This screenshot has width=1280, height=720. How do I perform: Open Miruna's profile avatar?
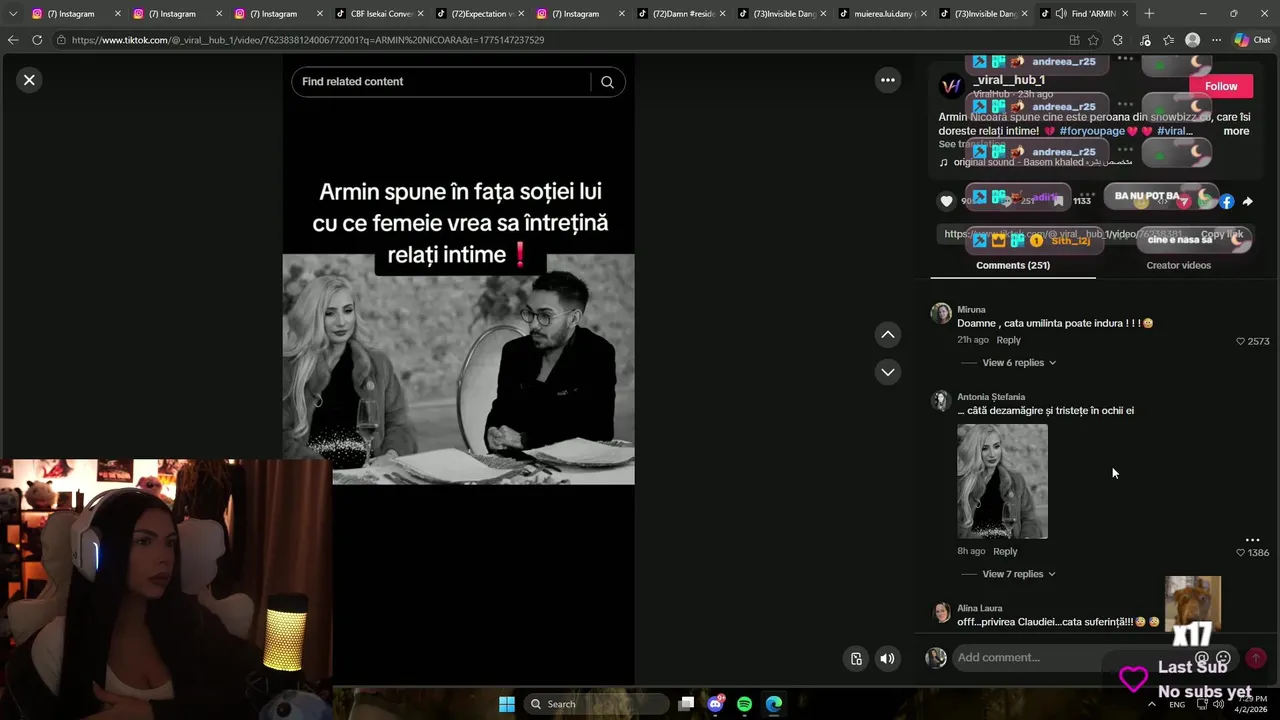(x=941, y=314)
